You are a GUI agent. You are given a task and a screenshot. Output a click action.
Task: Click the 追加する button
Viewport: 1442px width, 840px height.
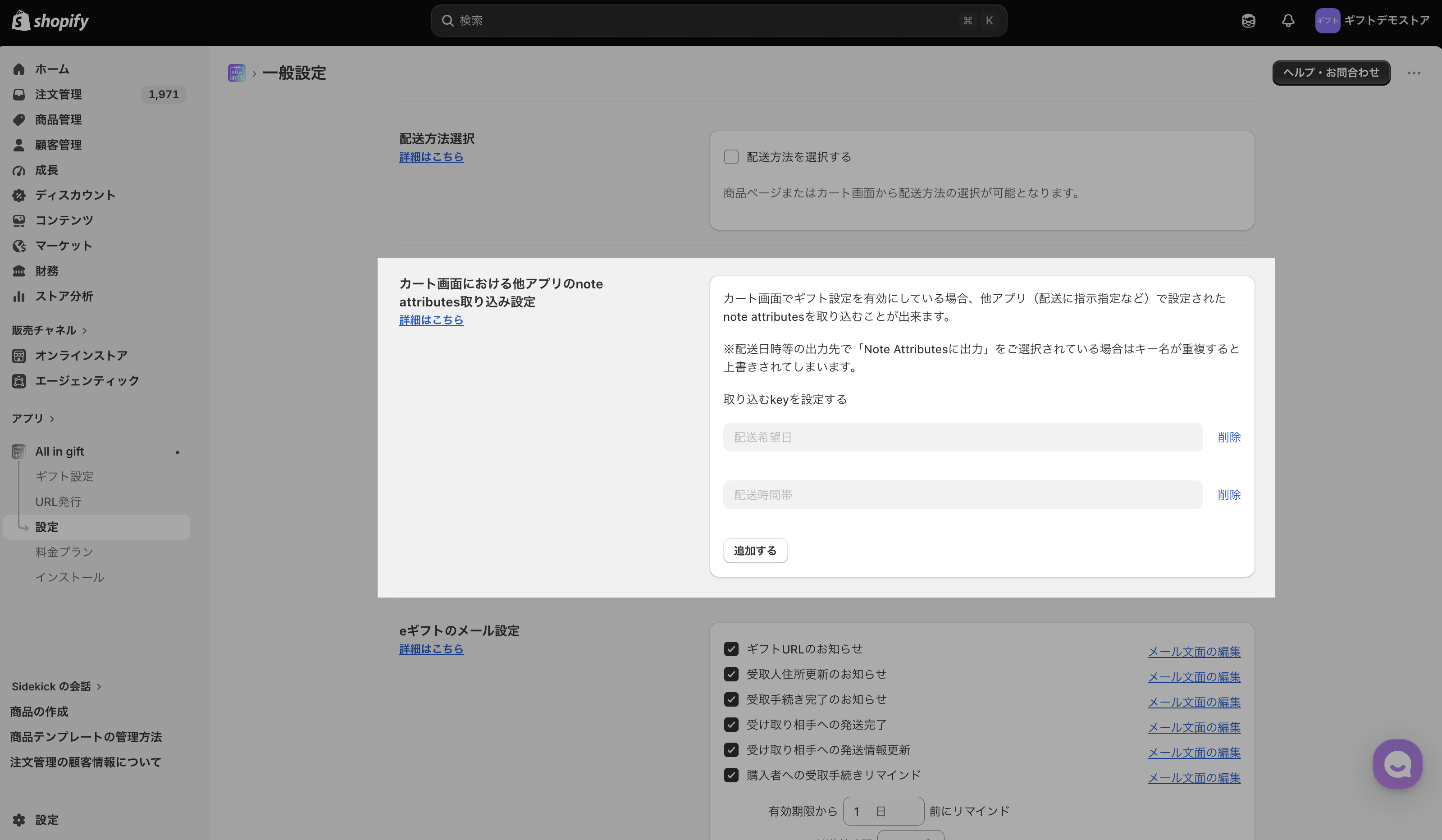click(755, 551)
